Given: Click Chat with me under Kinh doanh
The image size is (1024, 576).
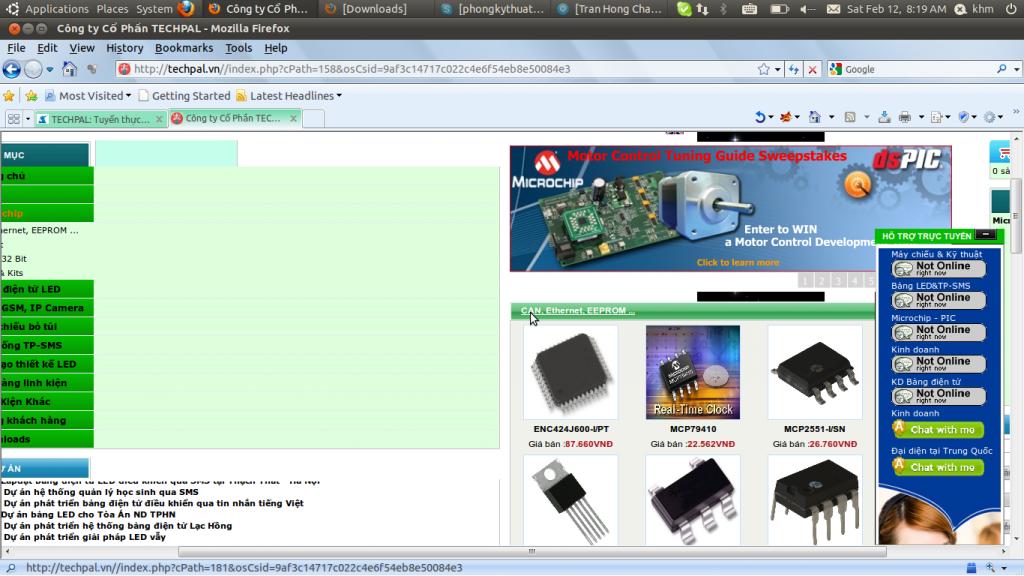Looking at the screenshot, I should tap(938, 429).
